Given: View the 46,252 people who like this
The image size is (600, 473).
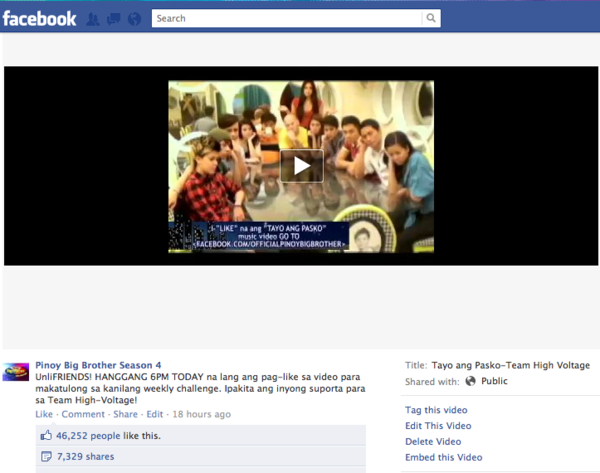Looking at the screenshot, I should [x=88, y=435].
